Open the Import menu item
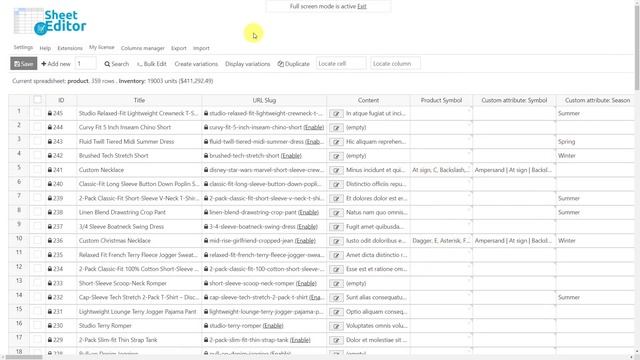Viewport: 640px width, 360px height. coord(201,48)
